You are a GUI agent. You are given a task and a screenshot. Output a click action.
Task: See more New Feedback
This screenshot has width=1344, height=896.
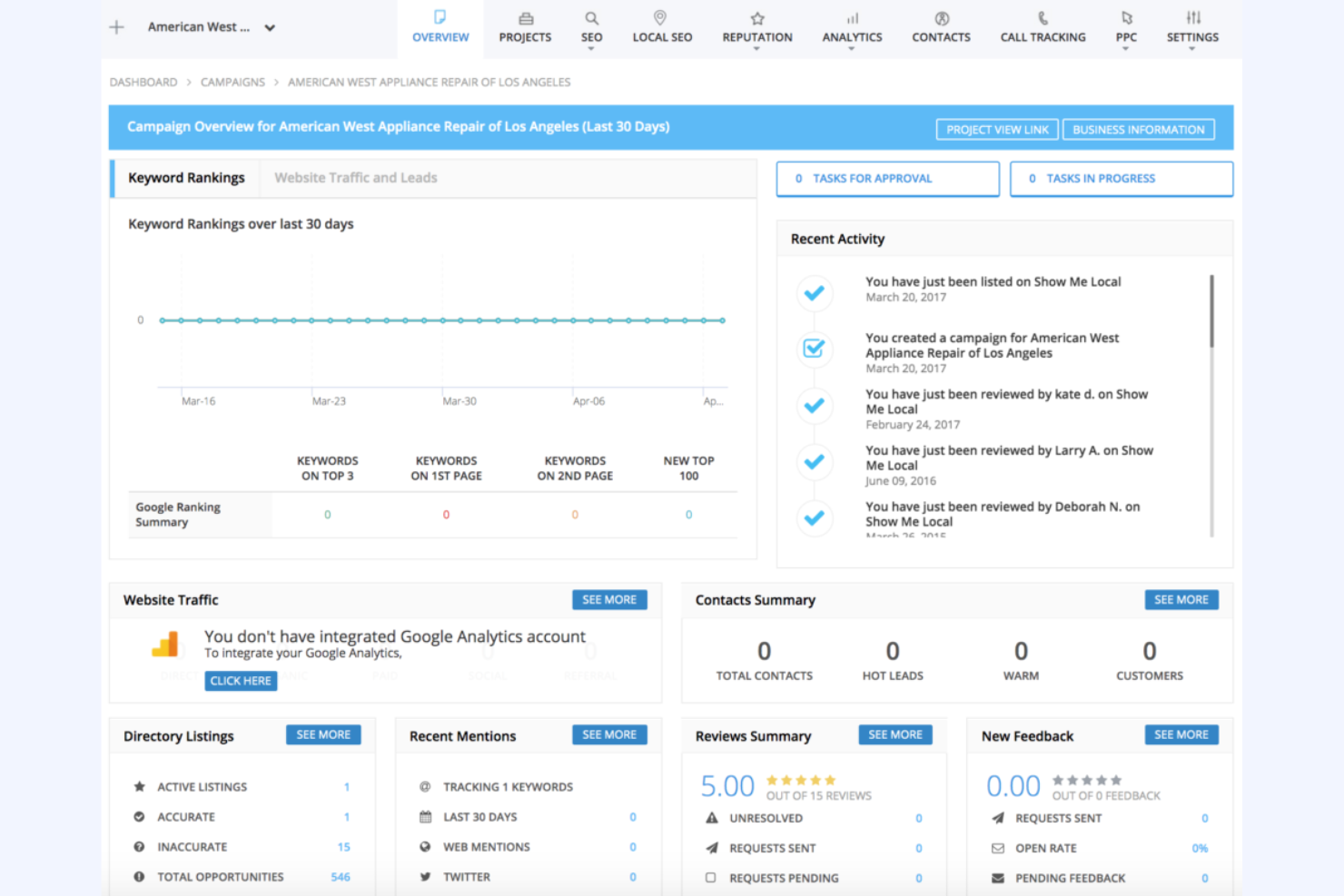[1181, 734]
